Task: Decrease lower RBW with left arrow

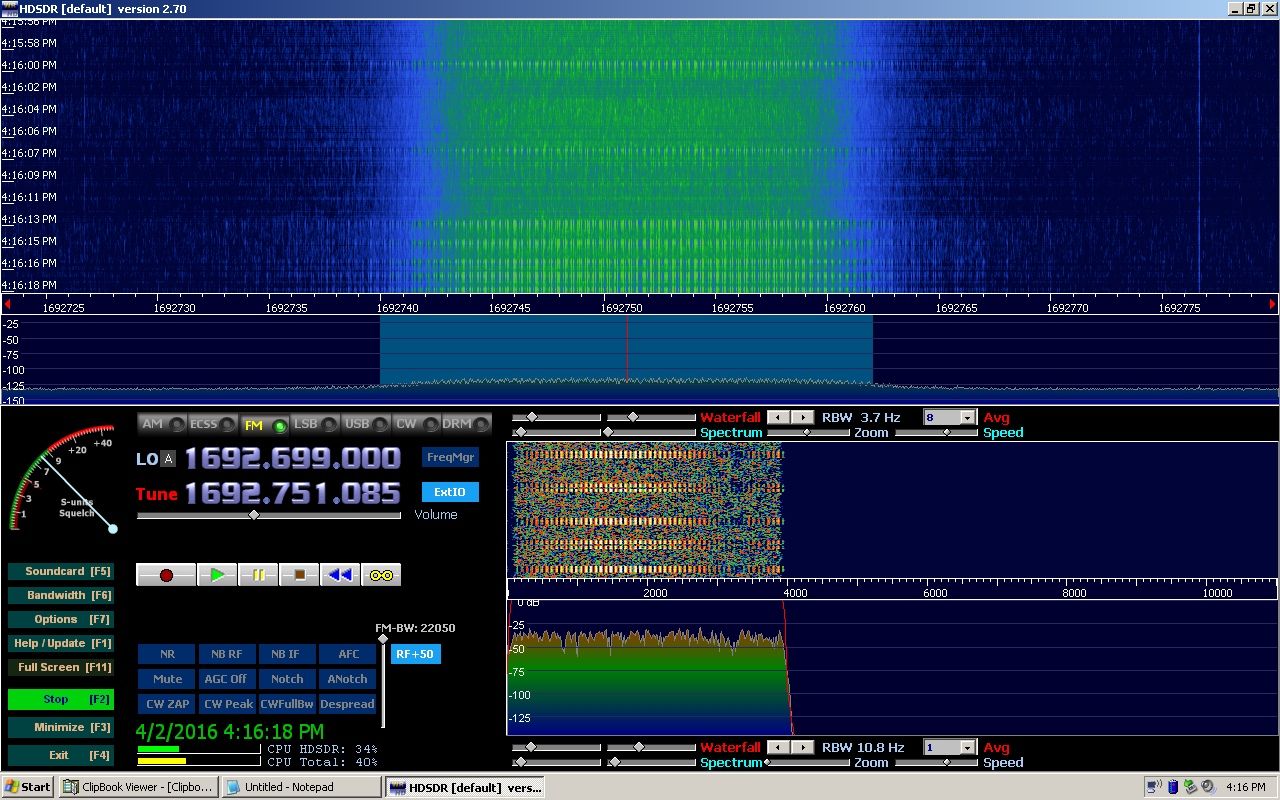Action: tap(779, 747)
